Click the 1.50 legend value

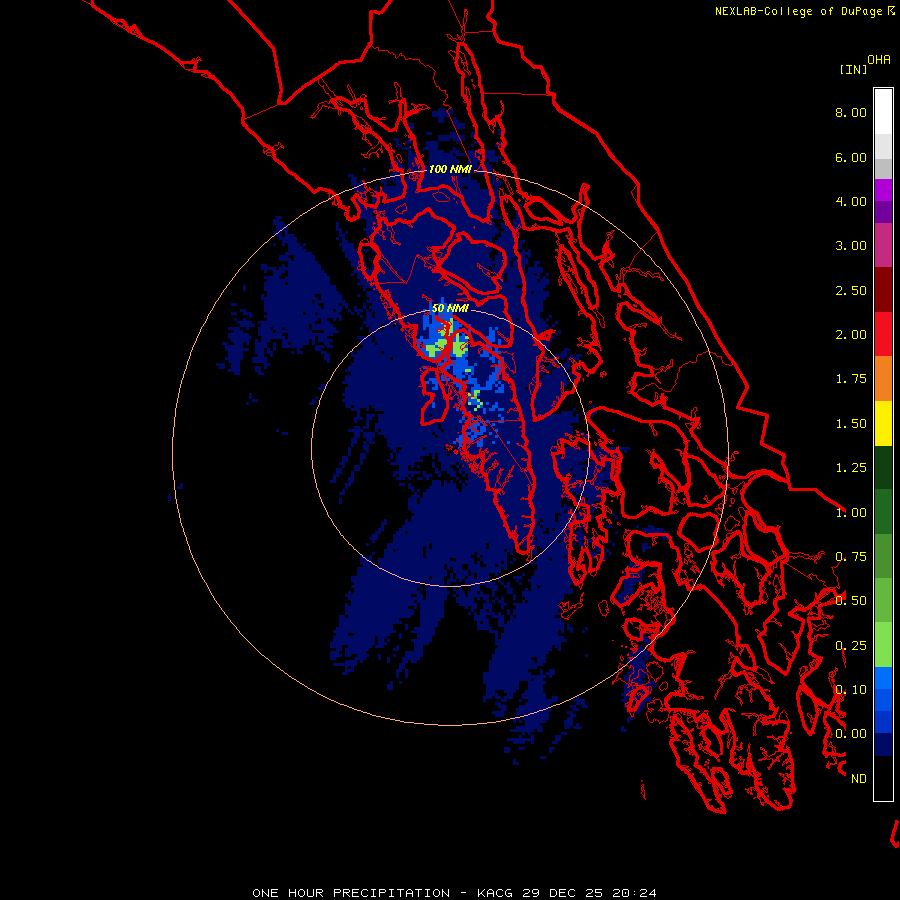click(x=851, y=424)
